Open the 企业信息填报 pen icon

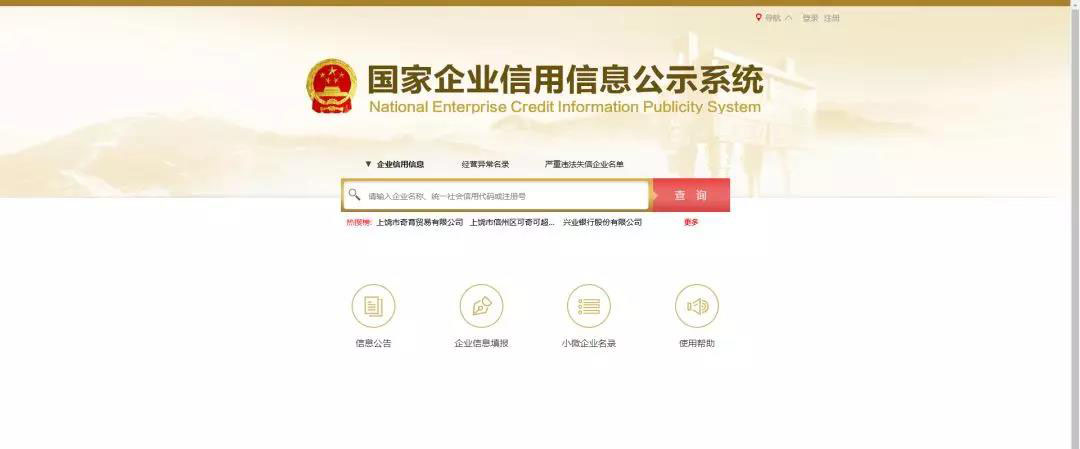(481, 306)
